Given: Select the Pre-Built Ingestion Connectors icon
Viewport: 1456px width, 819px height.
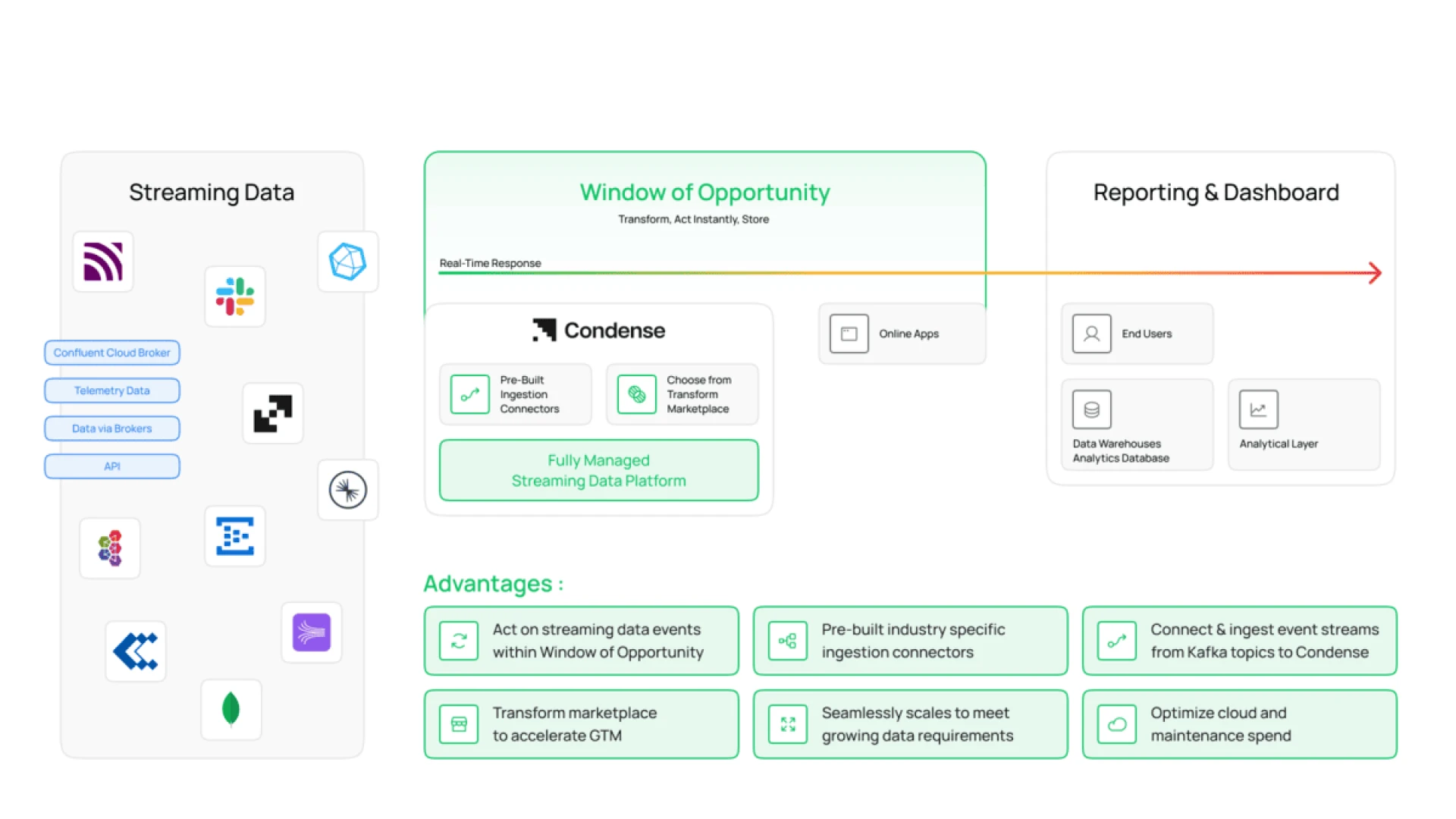Looking at the screenshot, I should [x=469, y=394].
